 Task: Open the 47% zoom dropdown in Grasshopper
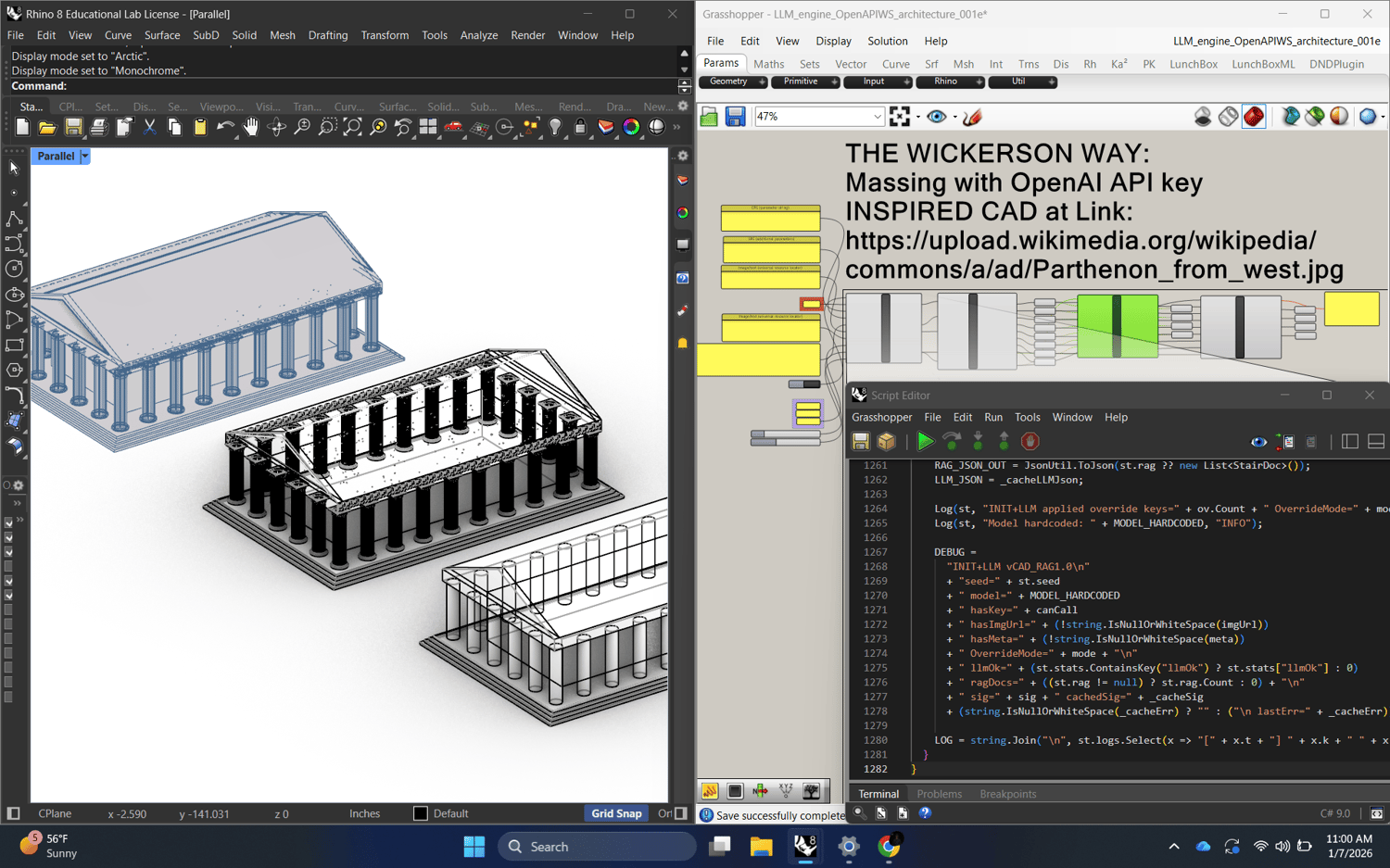click(877, 117)
